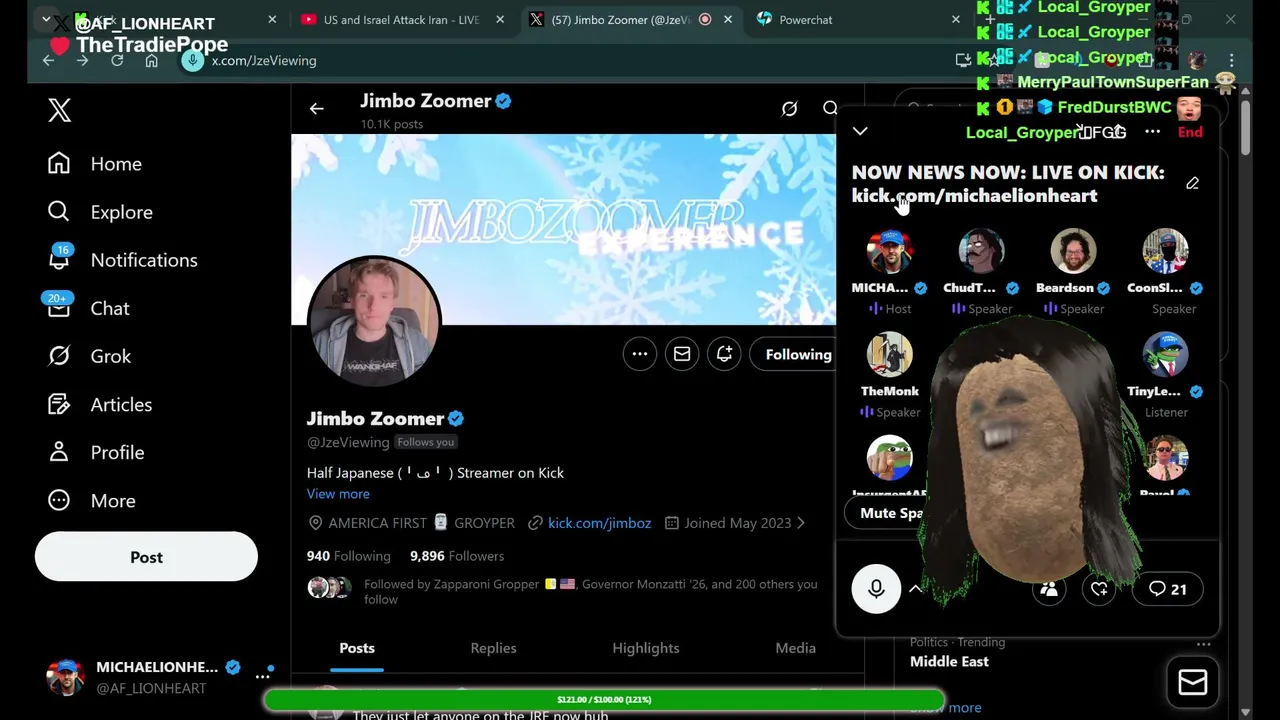Select ChudT... speaker avatar

(981, 252)
